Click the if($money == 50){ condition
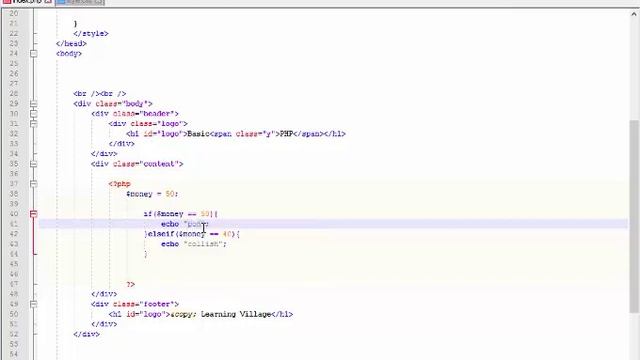 click(180, 214)
